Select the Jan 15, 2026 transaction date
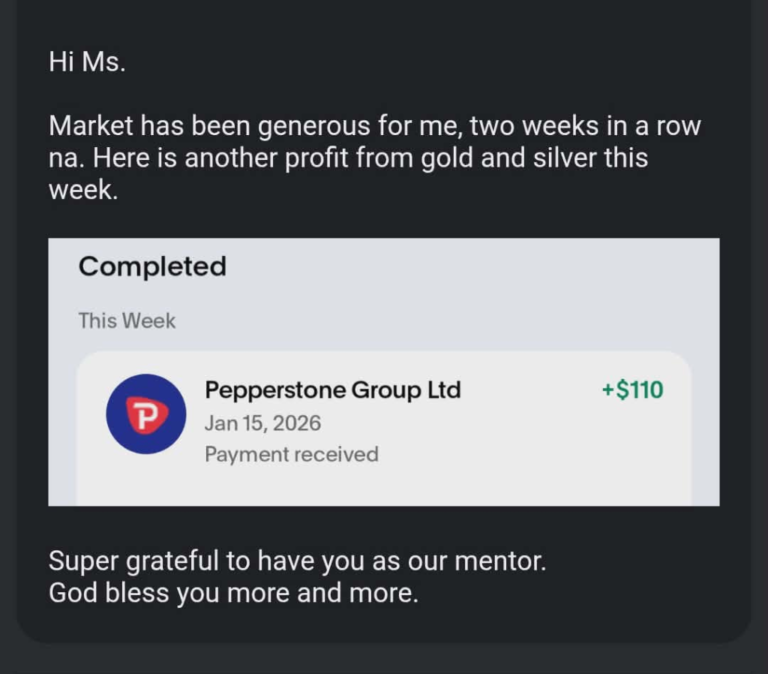Image resolution: width=768 pixels, height=674 pixels. pos(262,423)
